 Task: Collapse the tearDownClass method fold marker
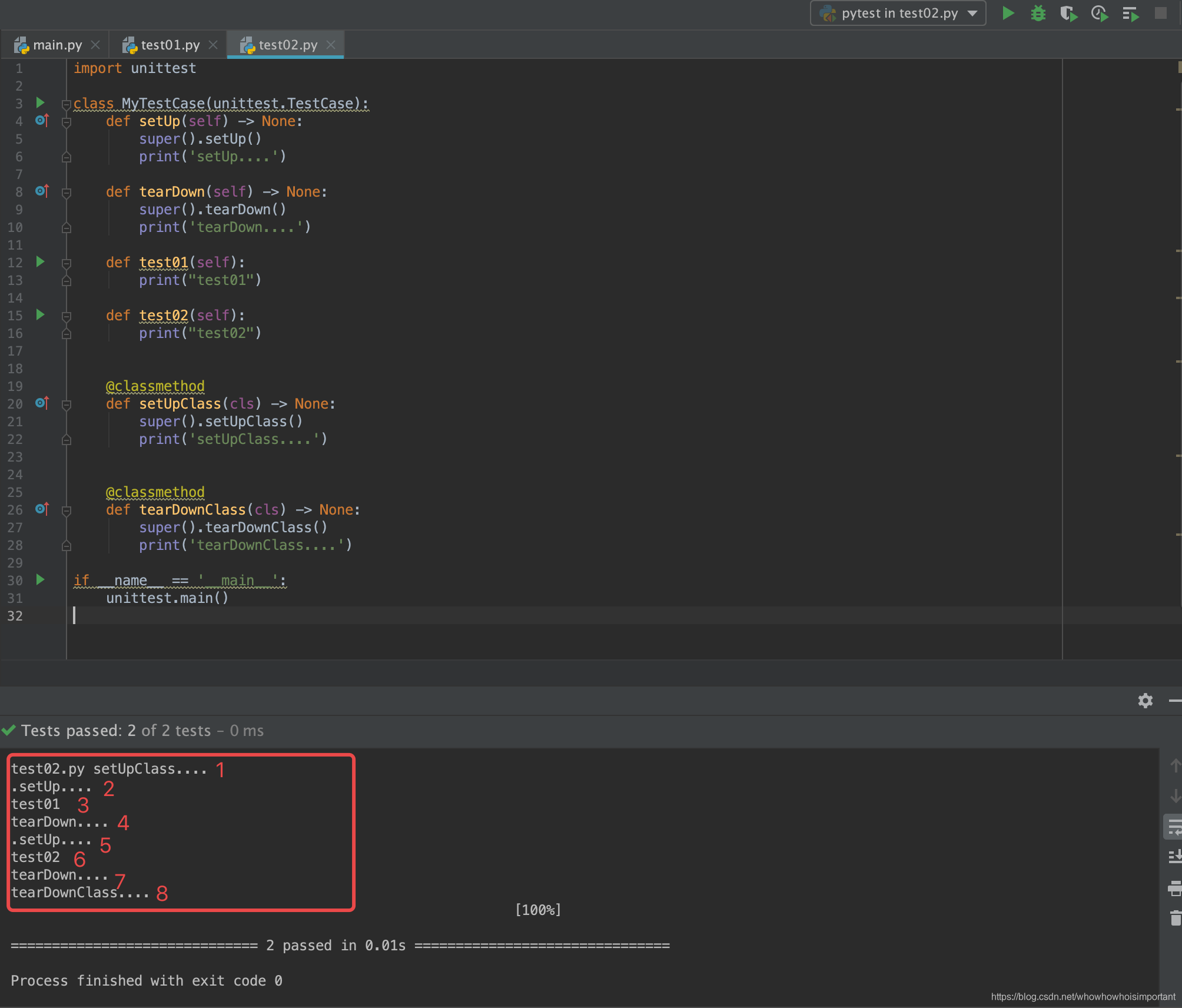tap(65, 510)
